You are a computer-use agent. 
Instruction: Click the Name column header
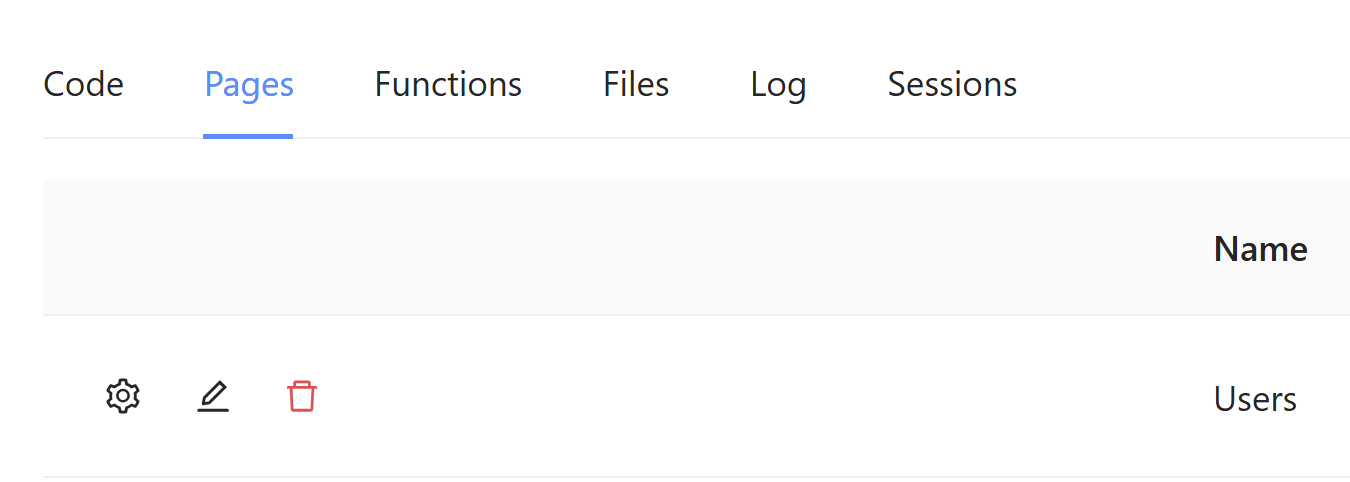[x=1260, y=249]
